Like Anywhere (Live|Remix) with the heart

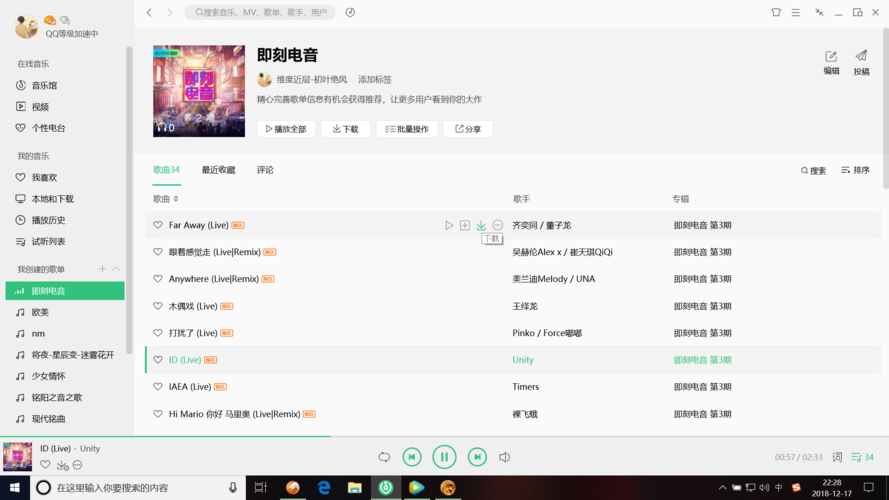click(x=158, y=279)
